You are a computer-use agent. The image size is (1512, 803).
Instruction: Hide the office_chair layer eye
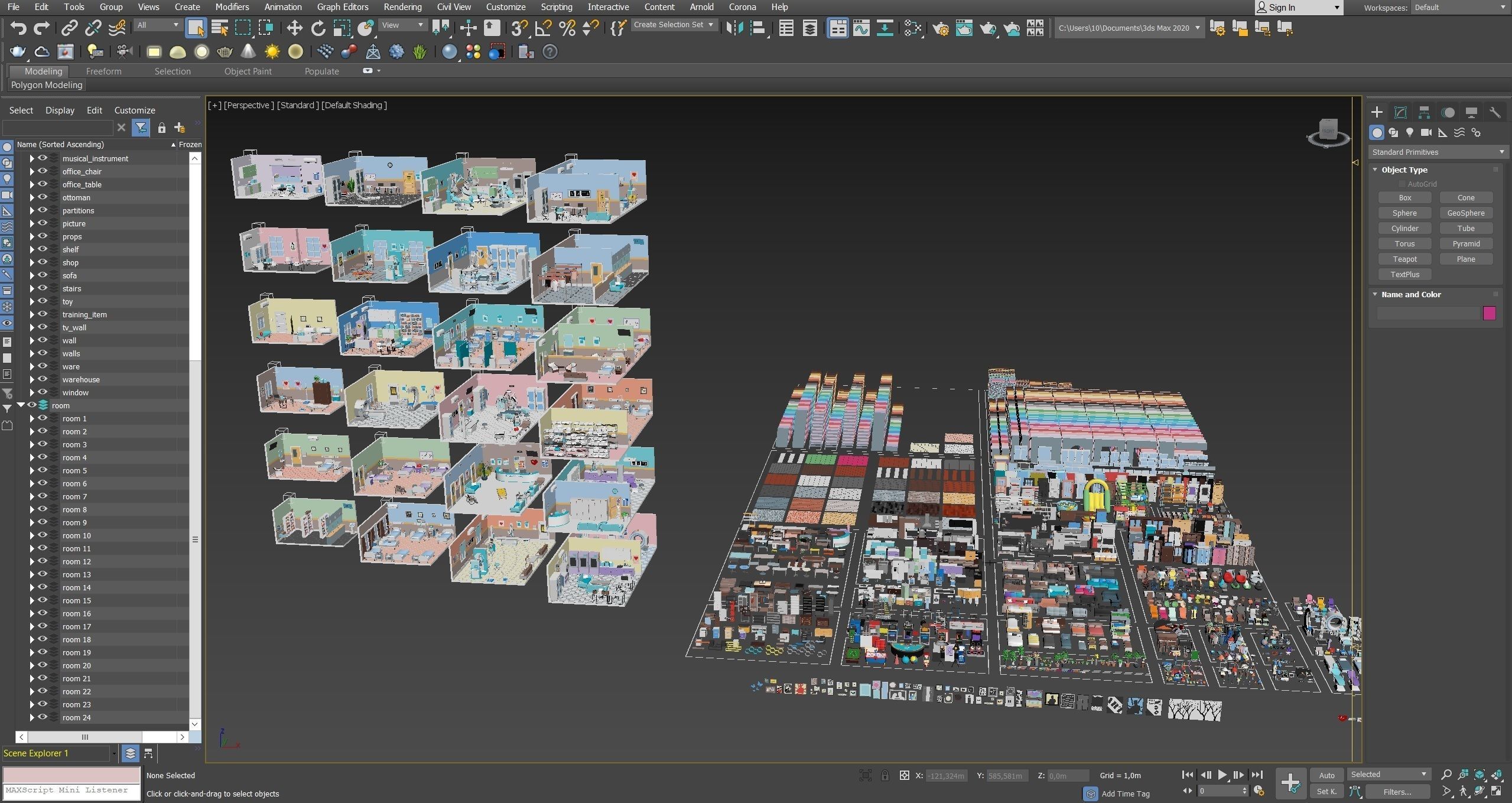[x=43, y=171]
